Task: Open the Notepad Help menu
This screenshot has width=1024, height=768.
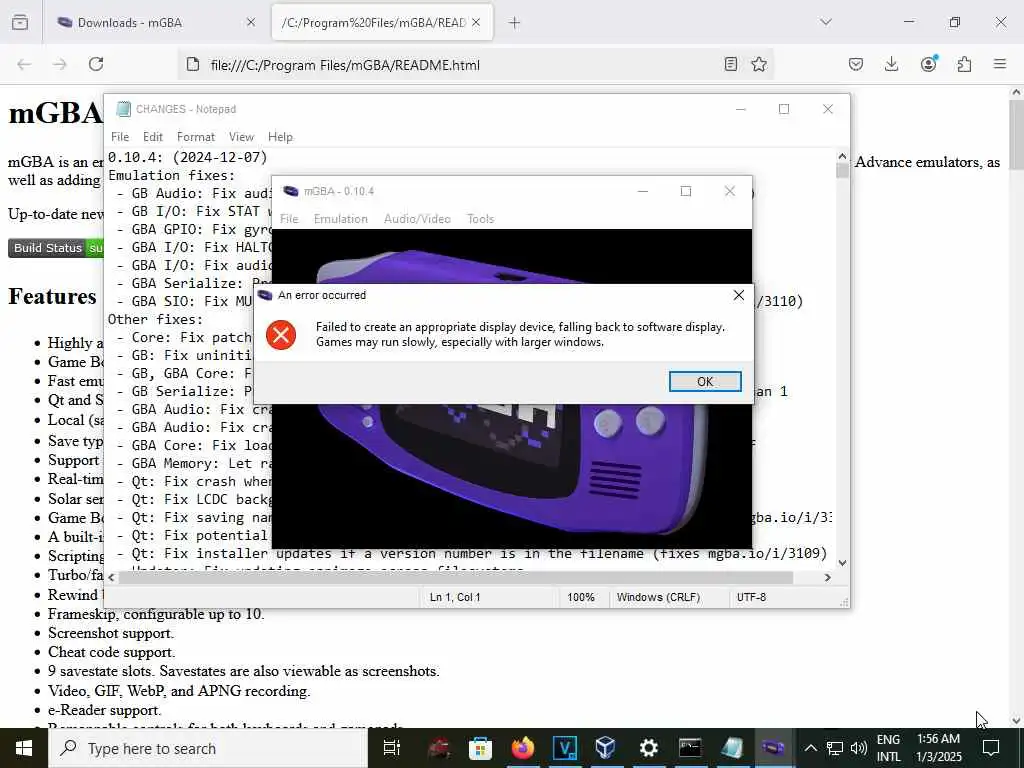Action: coord(280,136)
